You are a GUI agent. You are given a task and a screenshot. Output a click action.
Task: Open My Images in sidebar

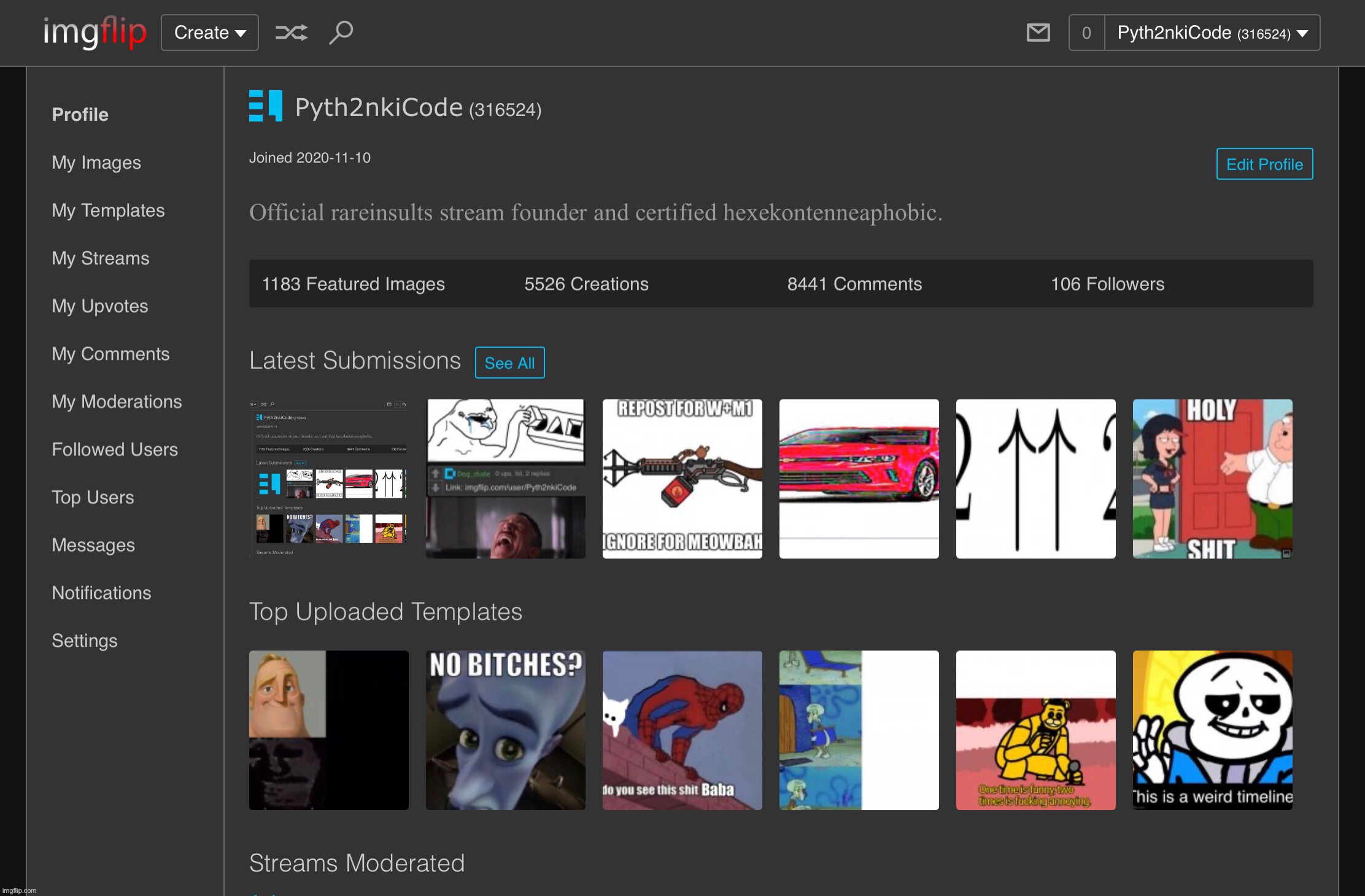96,163
